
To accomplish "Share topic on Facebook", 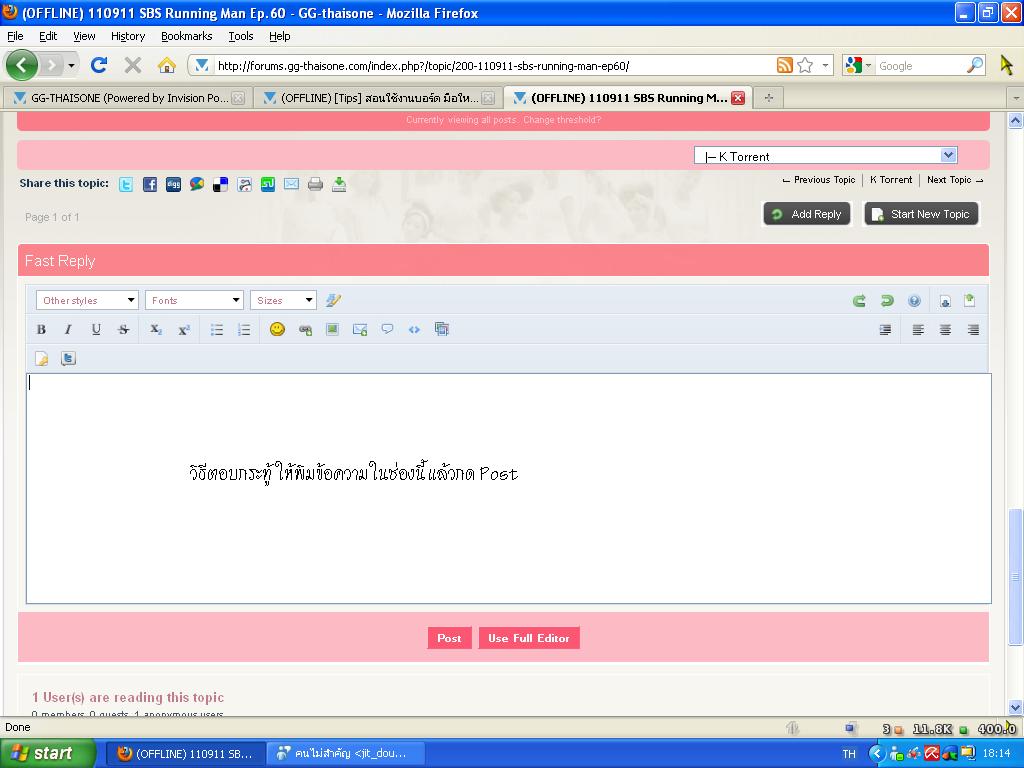I will pyautogui.click(x=150, y=184).
